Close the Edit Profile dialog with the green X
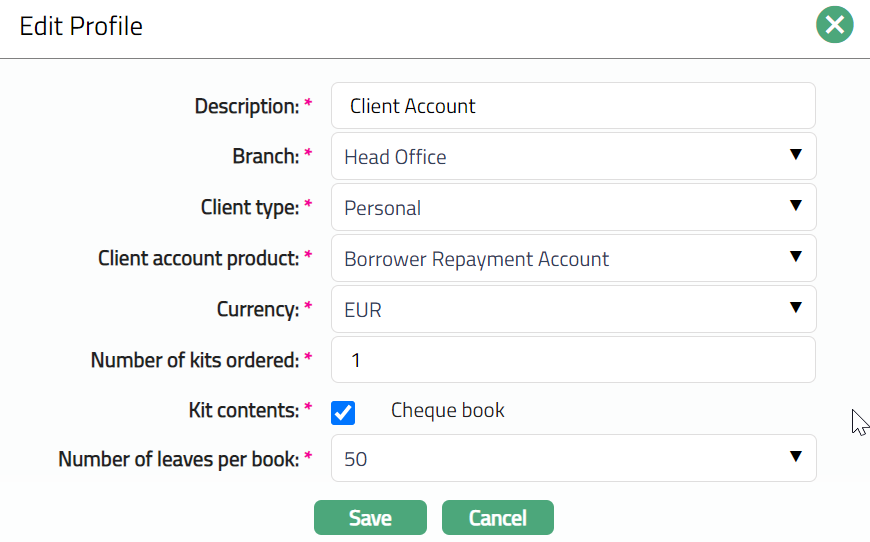Screen dimensions: 870x542 pos(834,25)
